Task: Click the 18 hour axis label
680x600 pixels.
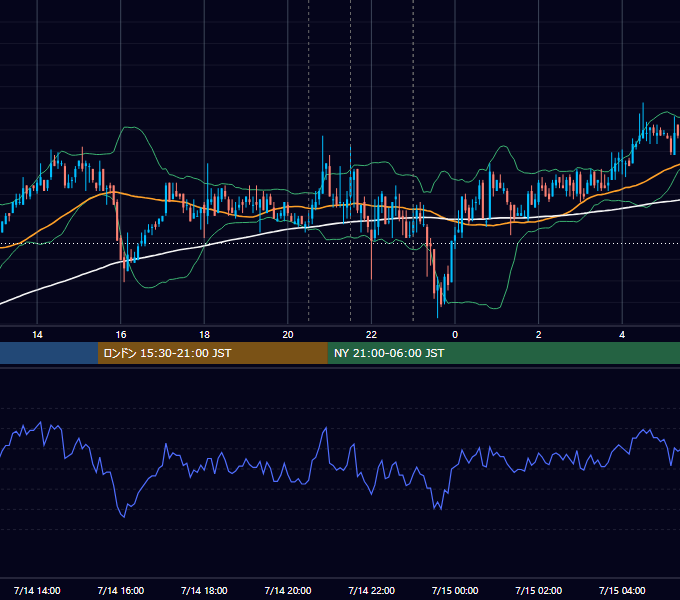Action: pos(204,335)
